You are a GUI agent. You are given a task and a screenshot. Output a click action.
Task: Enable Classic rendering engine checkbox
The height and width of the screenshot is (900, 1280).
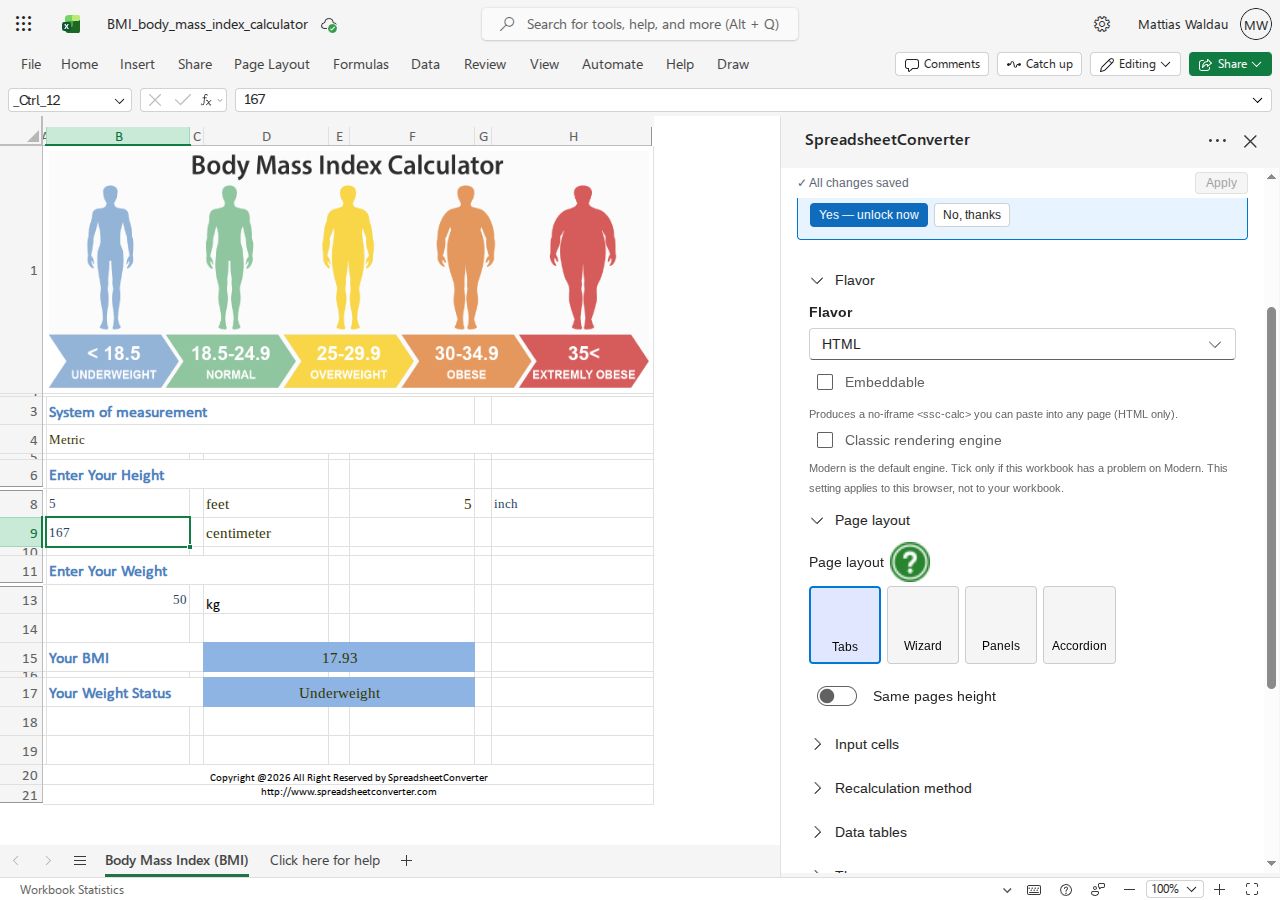[x=825, y=440]
